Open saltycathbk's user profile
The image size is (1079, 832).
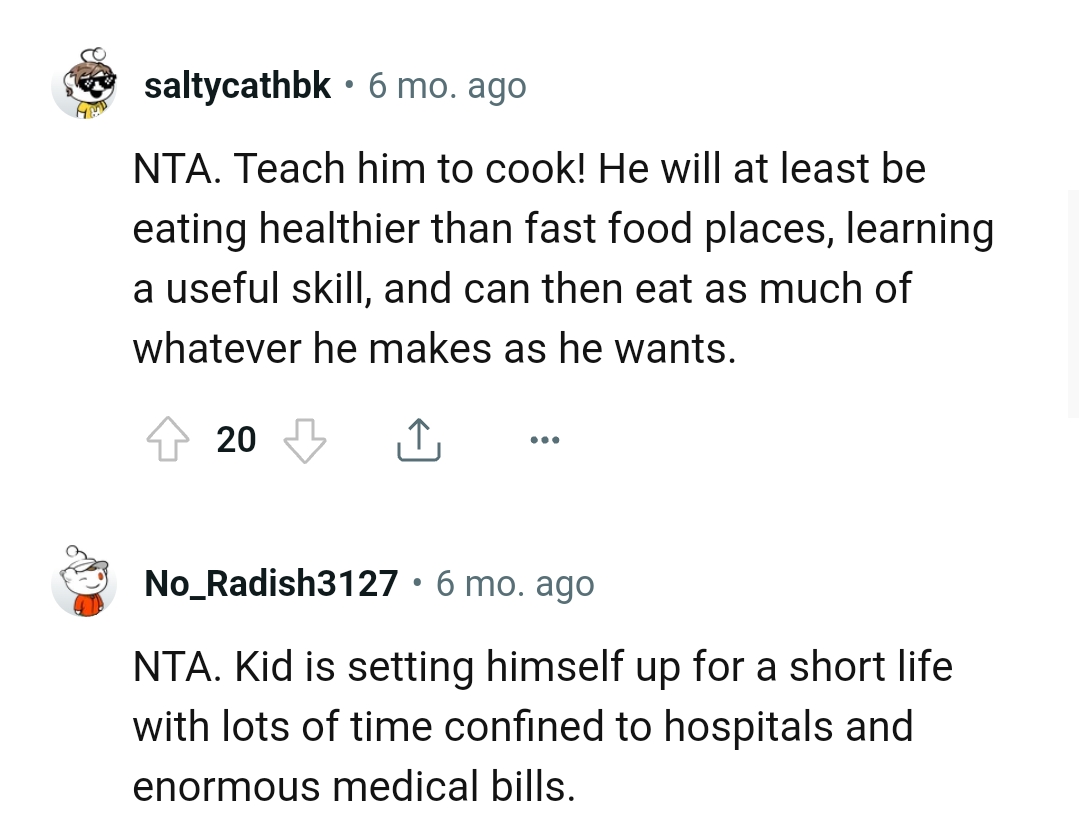click(x=237, y=85)
